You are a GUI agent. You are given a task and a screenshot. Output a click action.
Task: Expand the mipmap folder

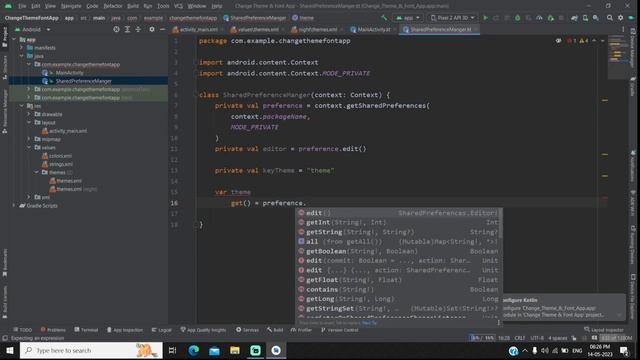click(29, 139)
